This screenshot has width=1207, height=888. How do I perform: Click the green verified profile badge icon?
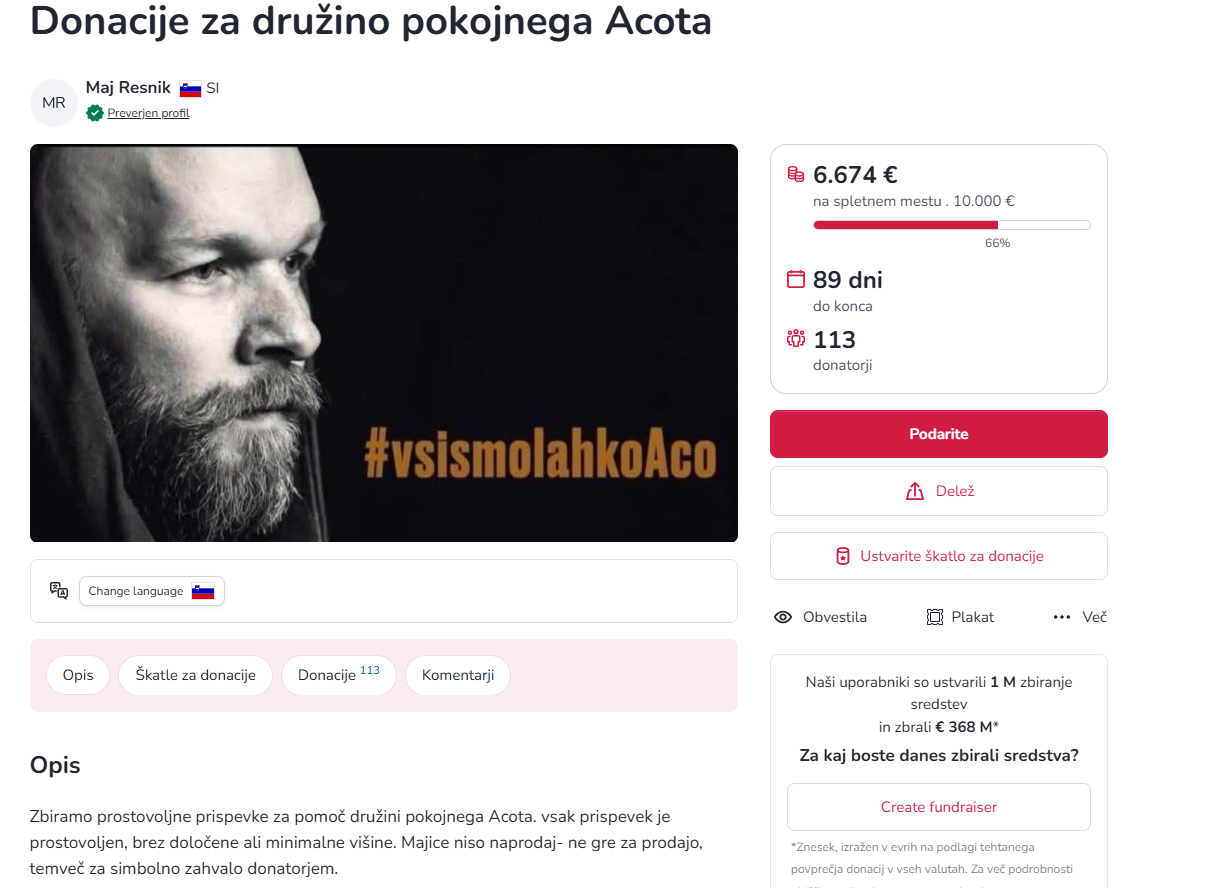pos(95,113)
